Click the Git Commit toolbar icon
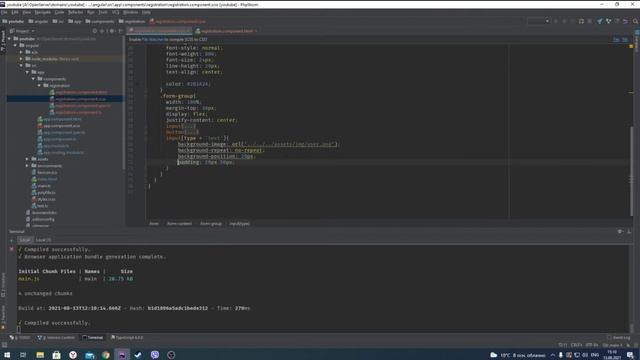This screenshot has width=640, height=360. pyautogui.click(x=608, y=21)
